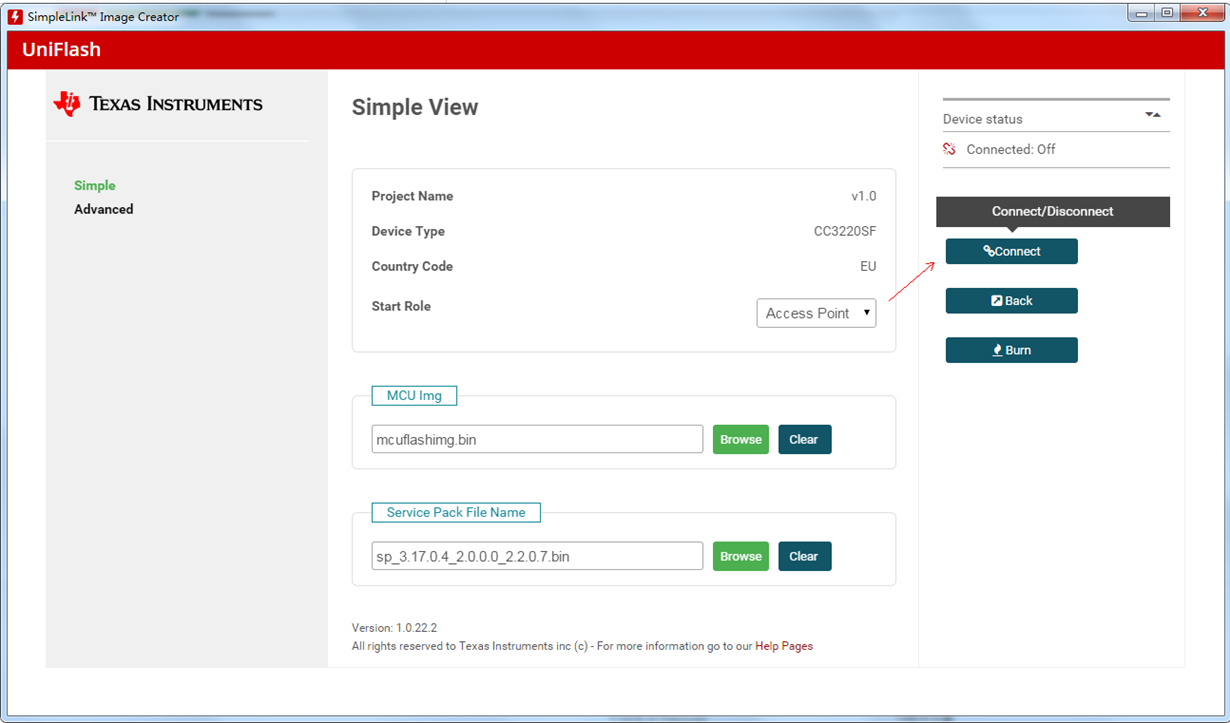Click the SimpleLink Image Creator window icon
Viewport: 1230px width, 723px height.
(15, 17)
